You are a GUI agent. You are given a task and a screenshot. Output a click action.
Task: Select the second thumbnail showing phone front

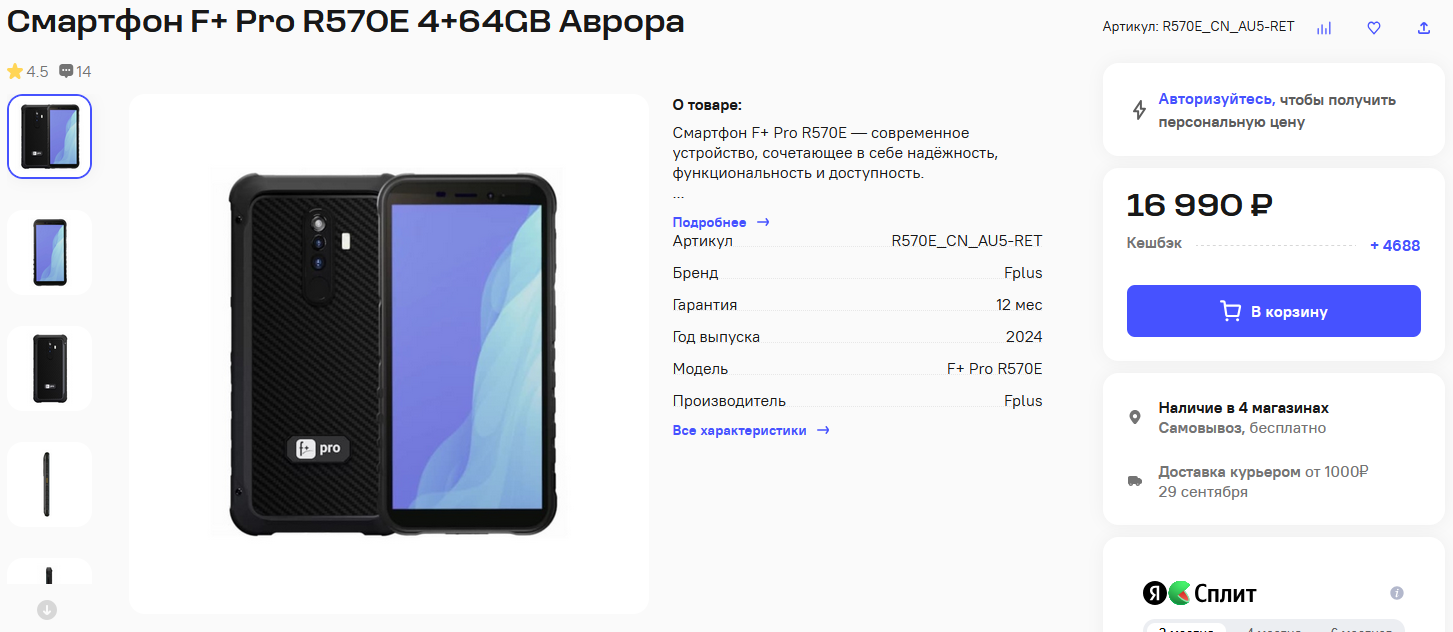[x=50, y=252]
